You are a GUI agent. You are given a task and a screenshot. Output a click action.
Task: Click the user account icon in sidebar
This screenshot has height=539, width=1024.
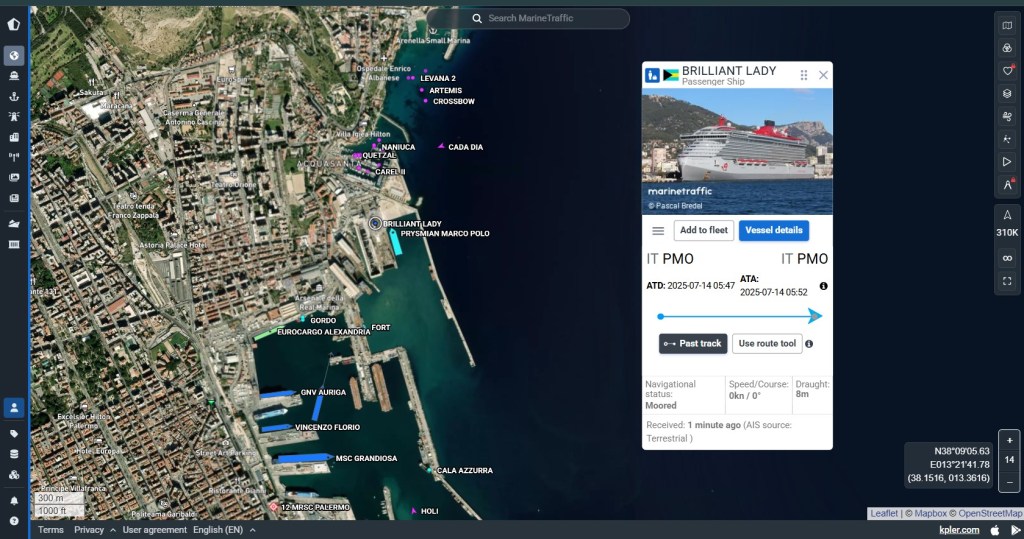point(14,407)
